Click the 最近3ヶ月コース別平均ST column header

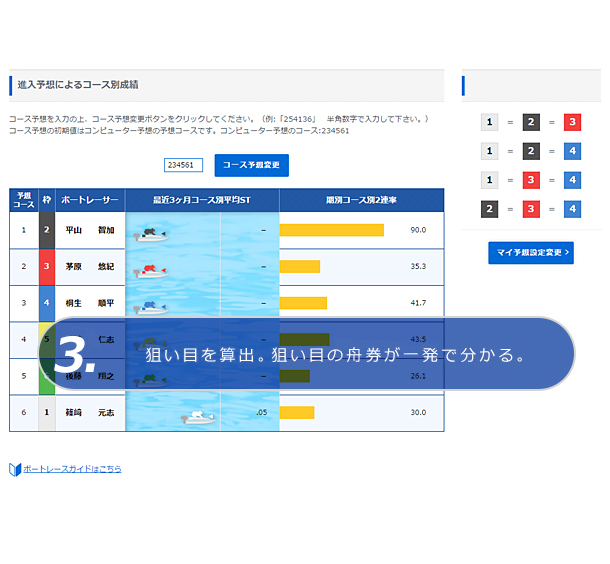pyautogui.click(x=201, y=200)
